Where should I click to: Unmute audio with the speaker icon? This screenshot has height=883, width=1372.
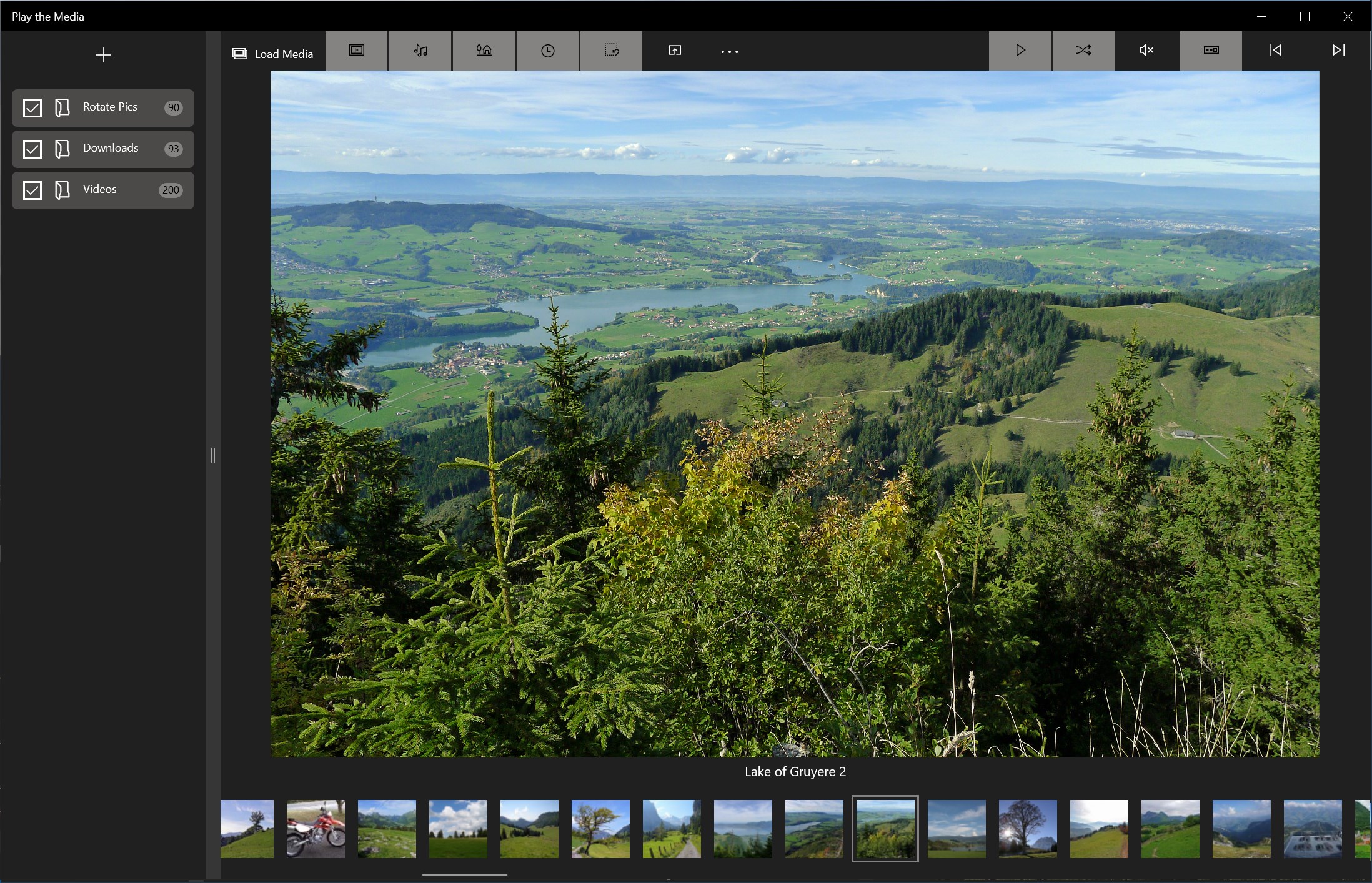click(x=1146, y=51)
